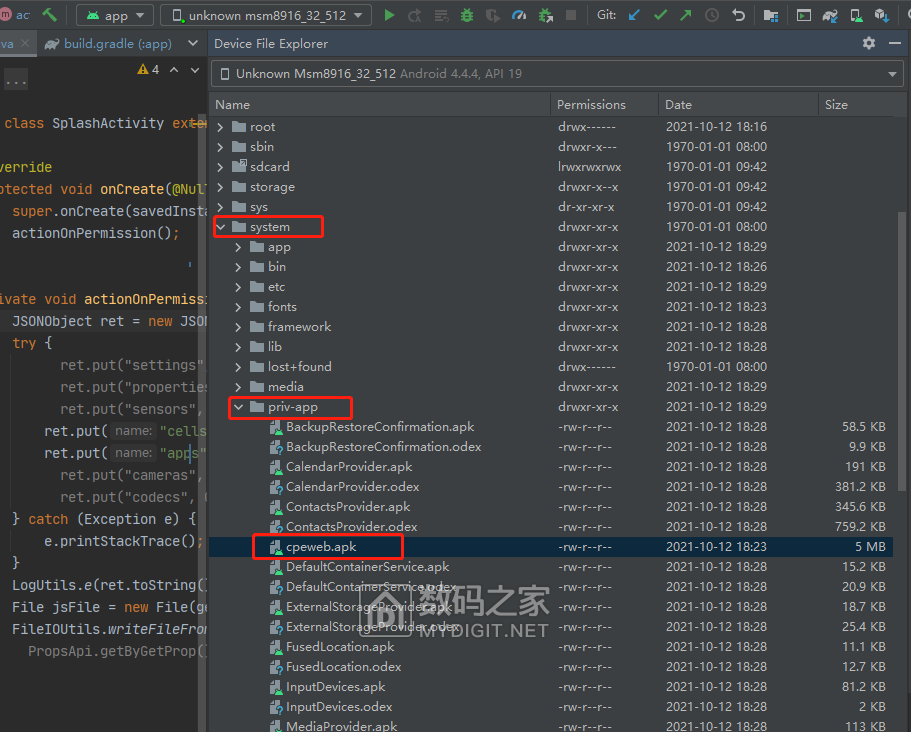The image size is (911, 732).
Task: Click the warning indicator showing 4
Action: pyautogui.click(x=149, y=70)
